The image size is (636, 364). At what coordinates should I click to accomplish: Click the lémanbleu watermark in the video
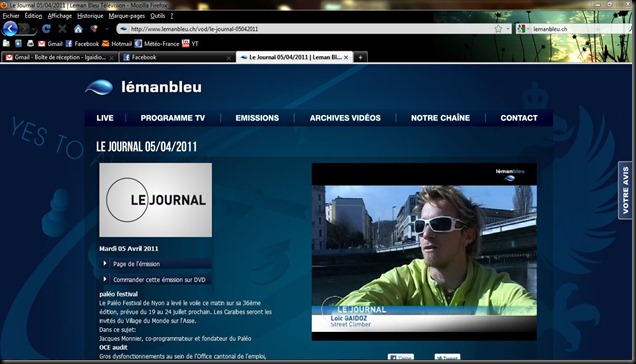pos(510,174)
